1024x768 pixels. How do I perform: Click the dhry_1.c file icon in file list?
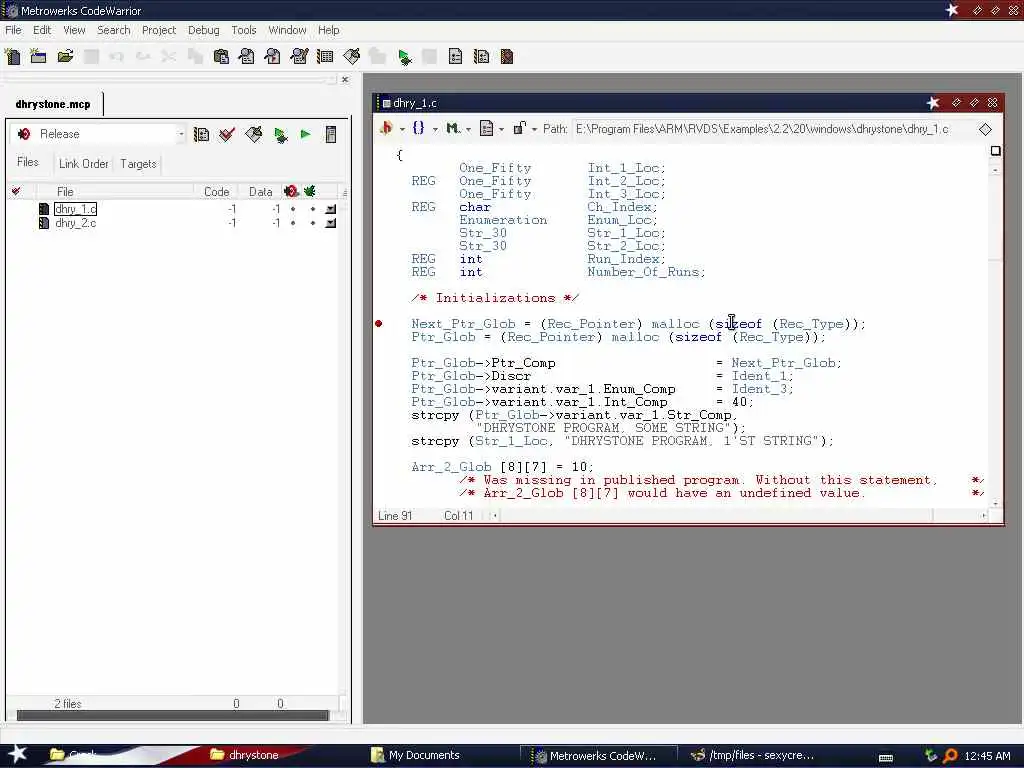[x=44, y=209]
